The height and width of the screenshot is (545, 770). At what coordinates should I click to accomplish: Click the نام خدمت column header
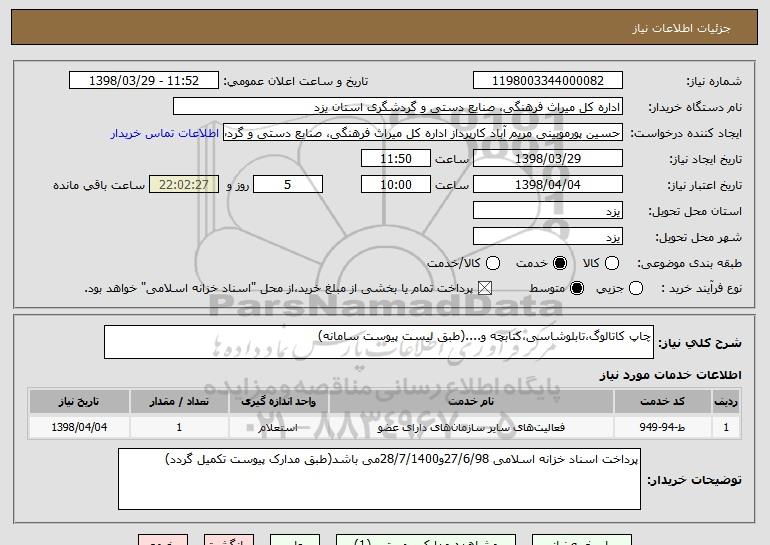pos(471,402)
